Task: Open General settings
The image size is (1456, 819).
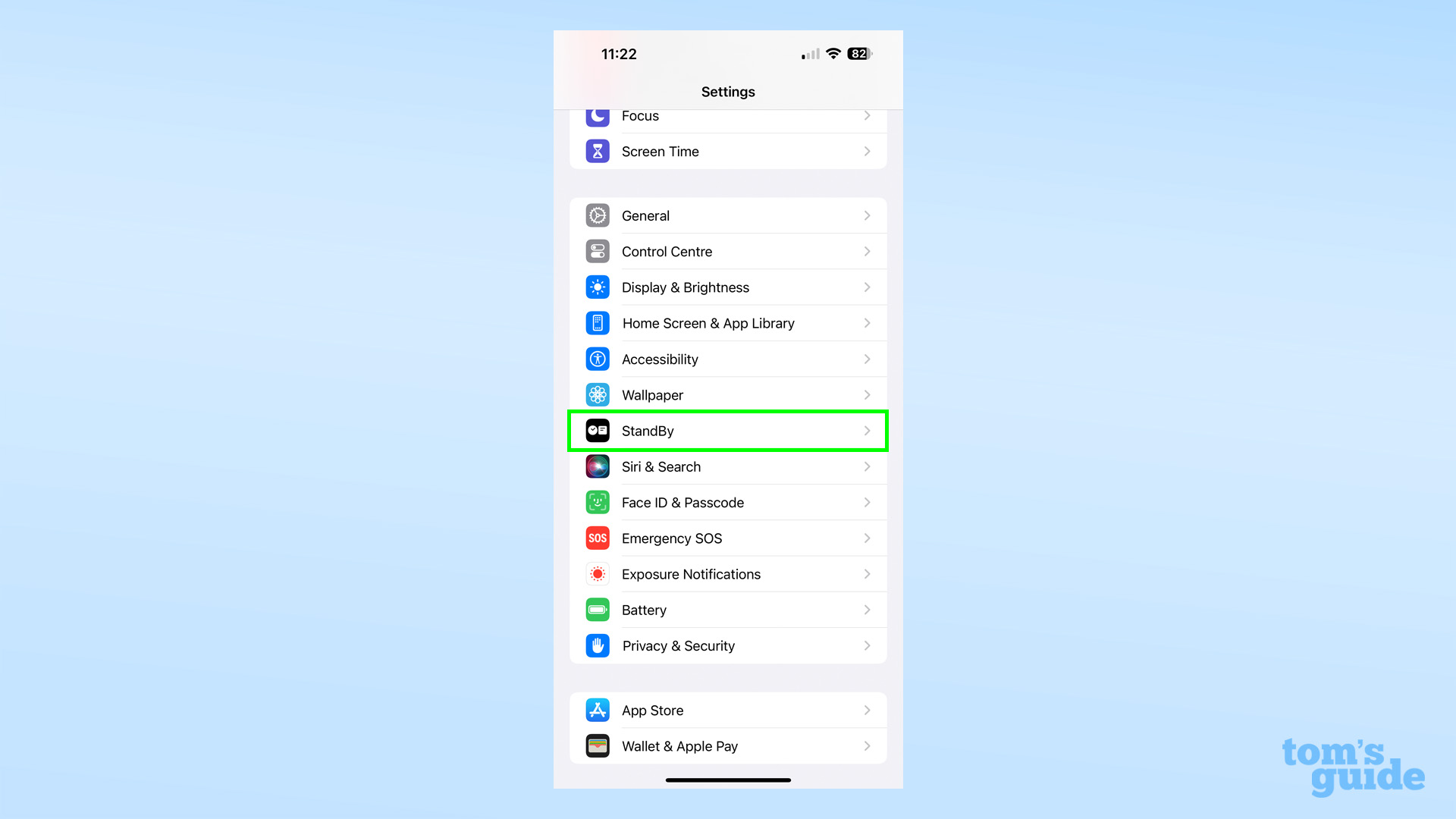Action: pos(727,215)
